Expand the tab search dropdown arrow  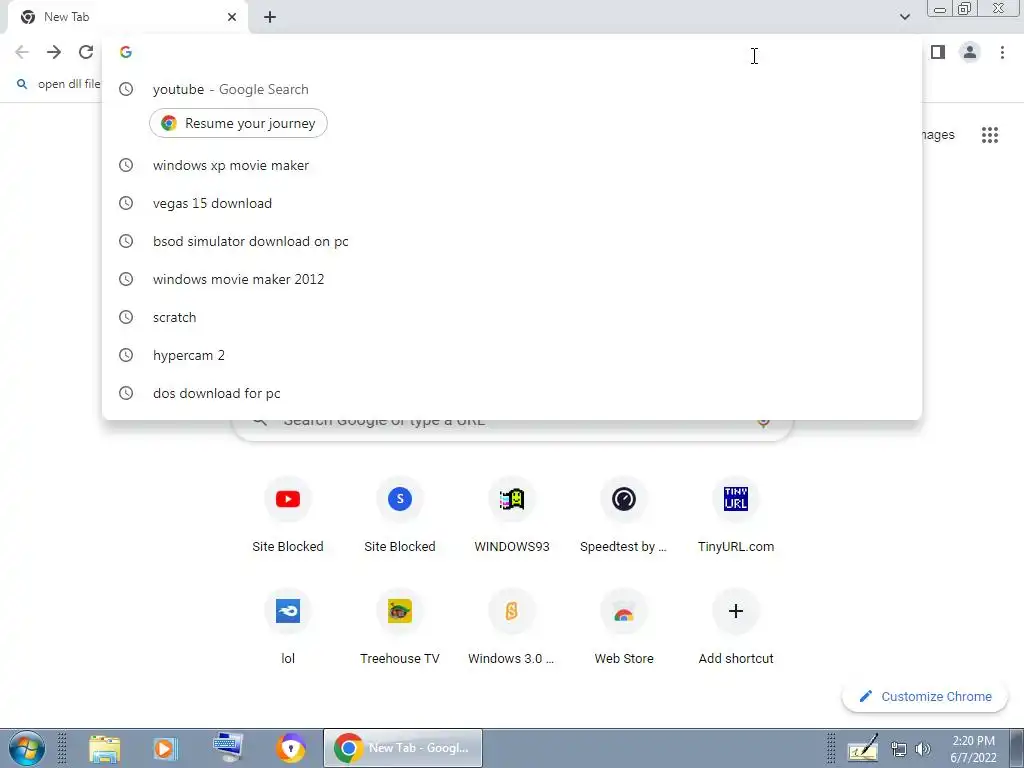(904, 17)
